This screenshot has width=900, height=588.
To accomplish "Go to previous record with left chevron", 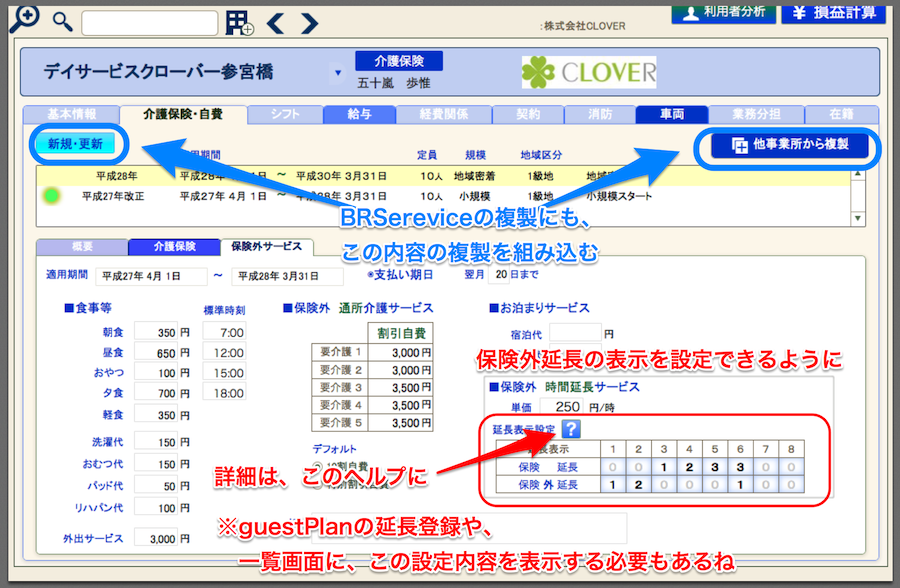I will coord(276,23).
